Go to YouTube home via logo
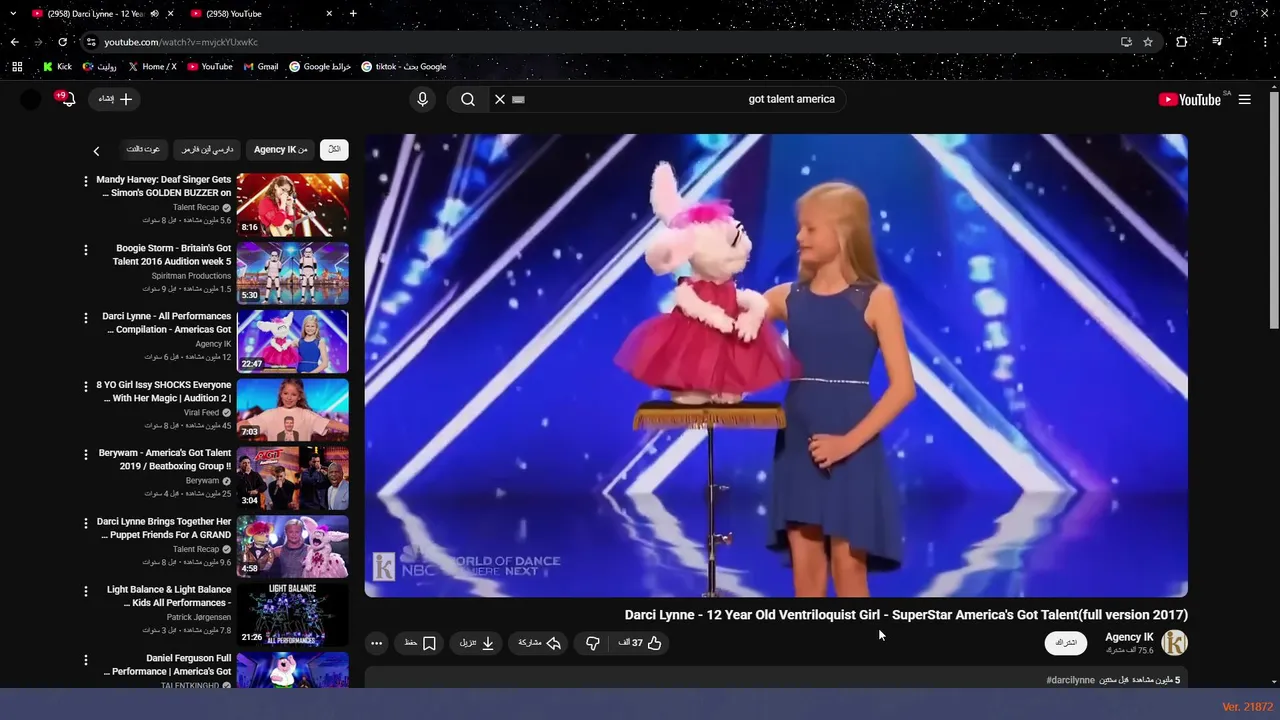1280x720 pixels. click(1190, 99)
